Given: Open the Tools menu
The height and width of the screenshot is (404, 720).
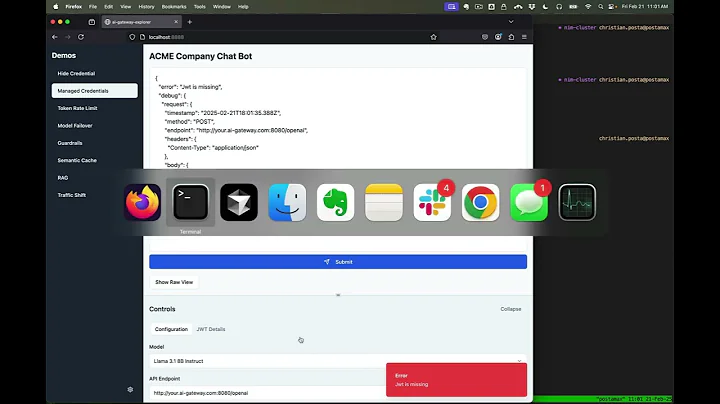Looking at the screenshot, I should tap(199, 6).
